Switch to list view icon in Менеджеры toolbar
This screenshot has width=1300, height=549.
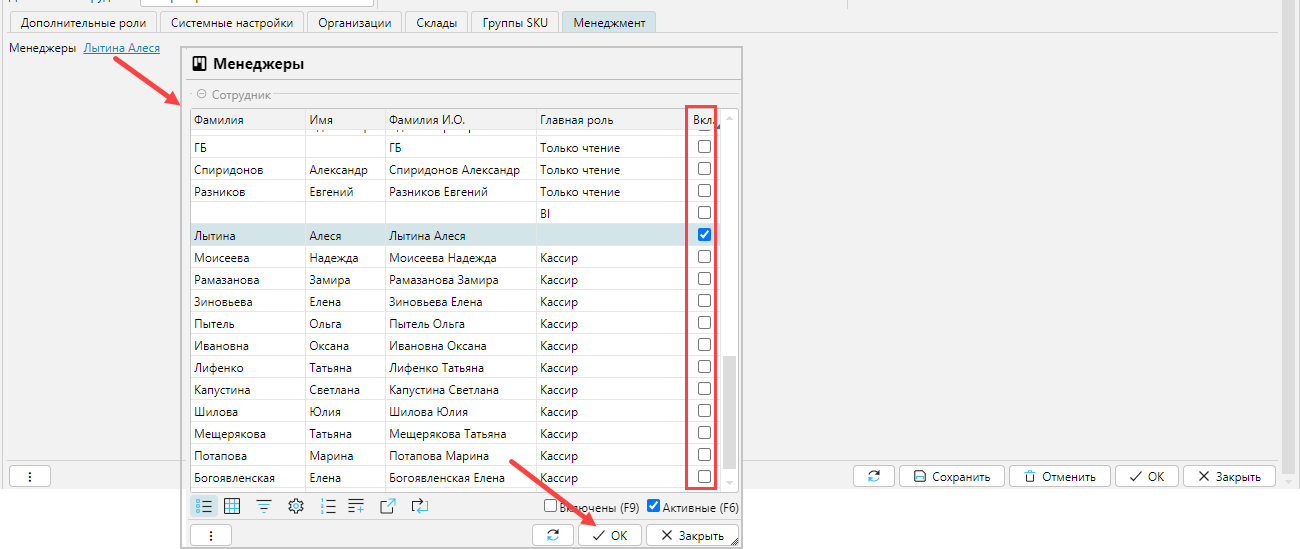(x=203, y=506)
